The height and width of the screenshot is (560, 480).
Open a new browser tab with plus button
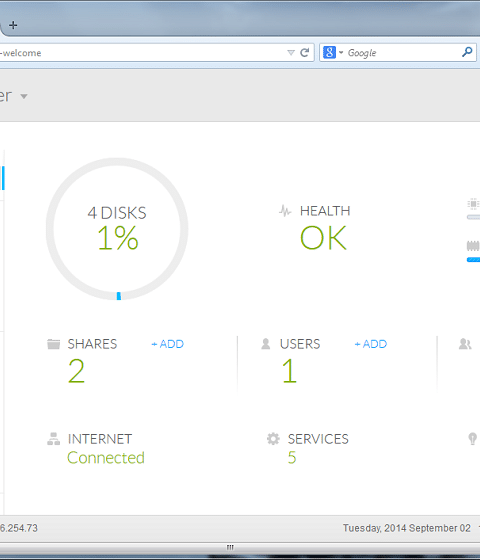(13, 25)
